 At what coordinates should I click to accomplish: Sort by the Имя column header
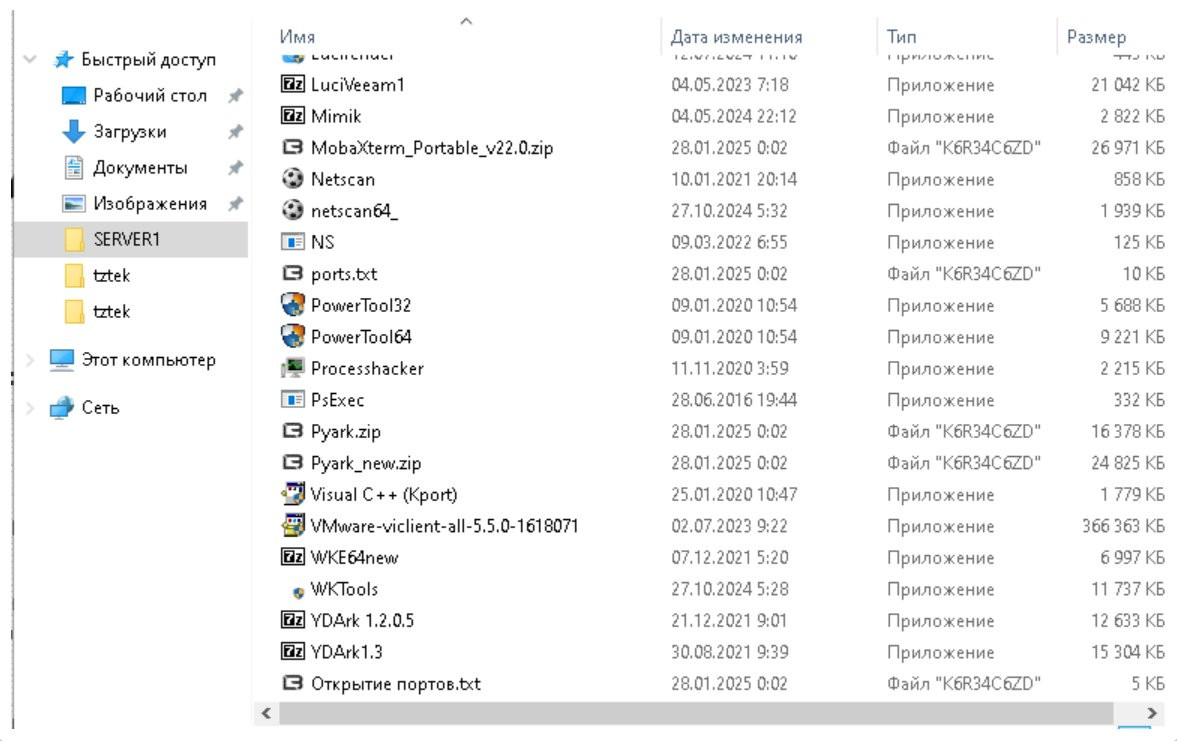click(297, 37)
